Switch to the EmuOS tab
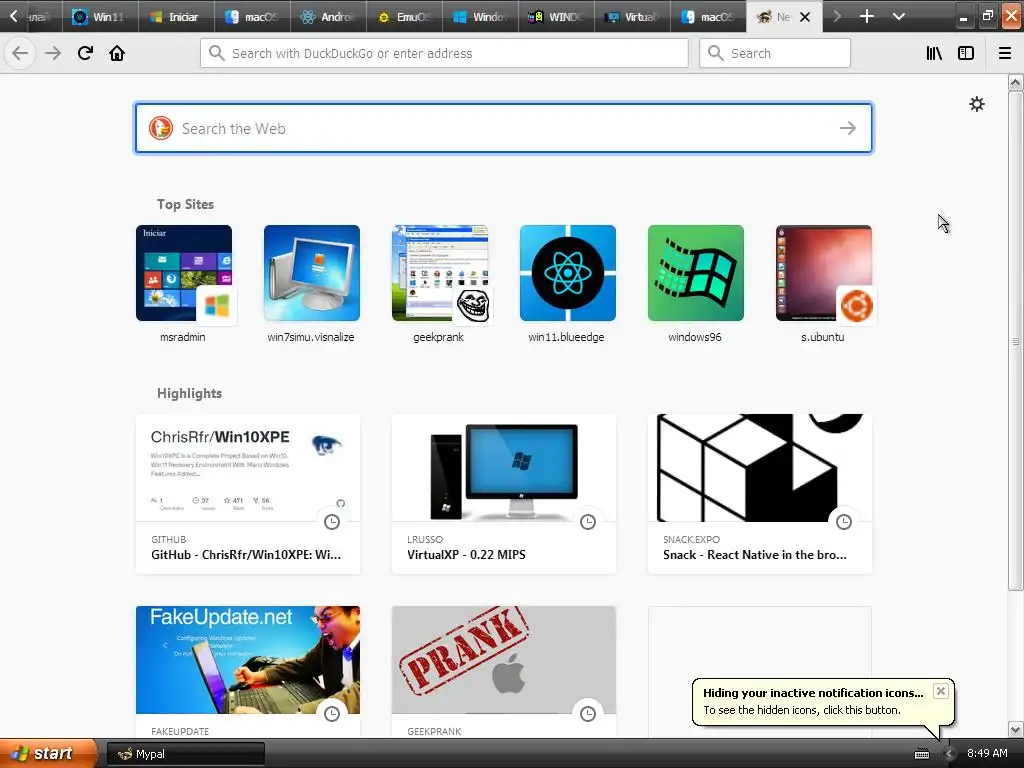1024x768 pixels. (405, 16)
